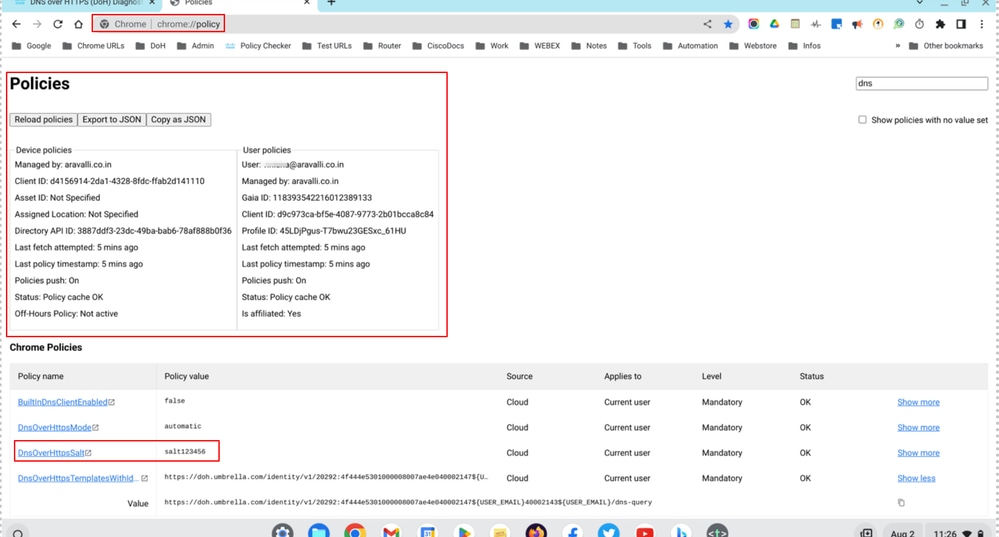This screenshot has height=537, width=999.
Task: Open the ChromeOS launcher circle
Action: tap(18, 533)
